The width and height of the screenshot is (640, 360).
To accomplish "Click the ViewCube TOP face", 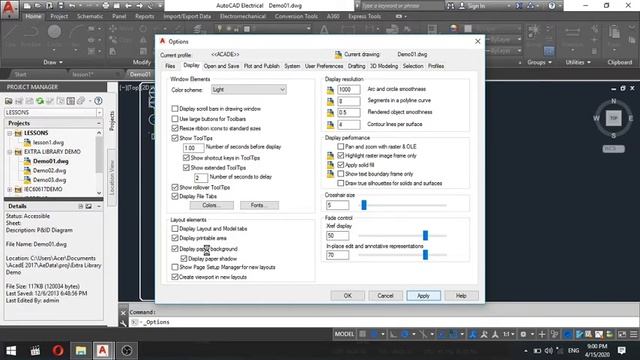I will 613,118.
